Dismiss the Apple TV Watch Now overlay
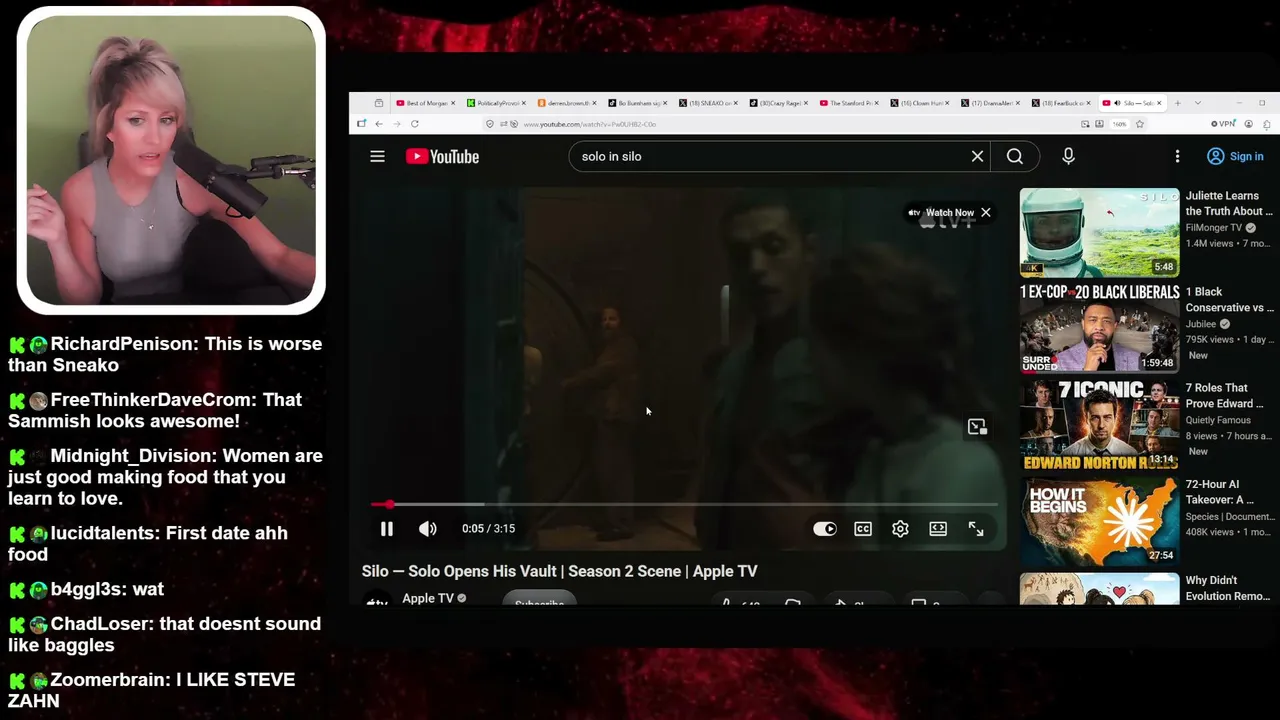Viewport: 1280px width, 720px height. (986, 212)
